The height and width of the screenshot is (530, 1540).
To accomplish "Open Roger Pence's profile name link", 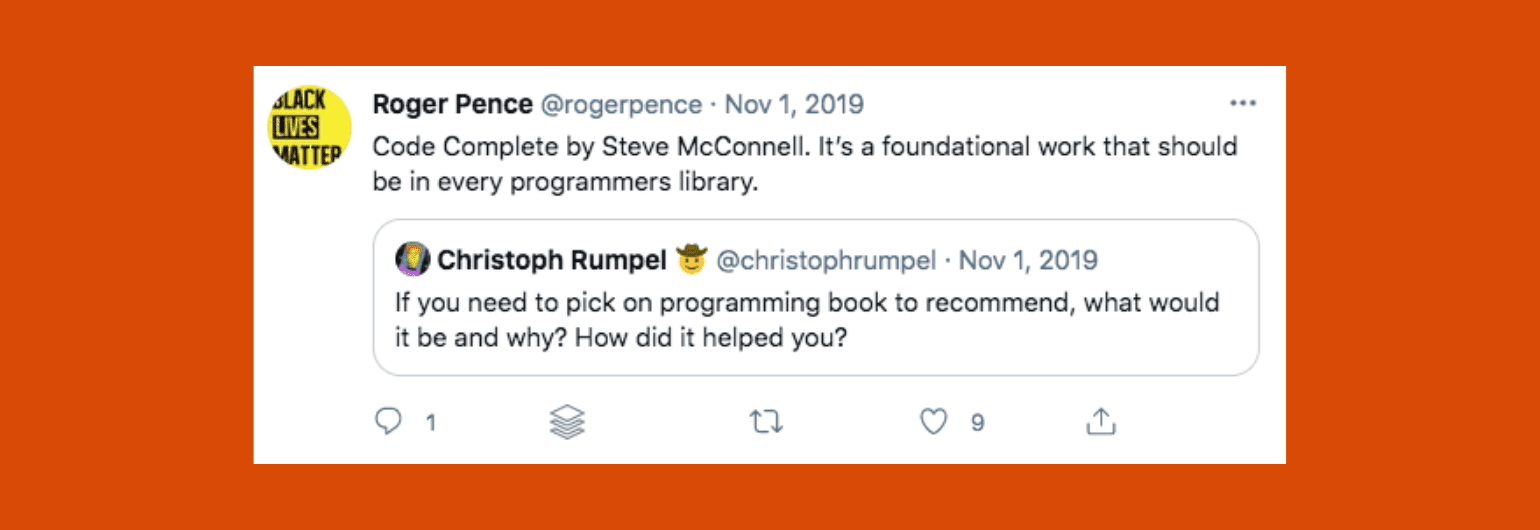I will click(451, 104).
